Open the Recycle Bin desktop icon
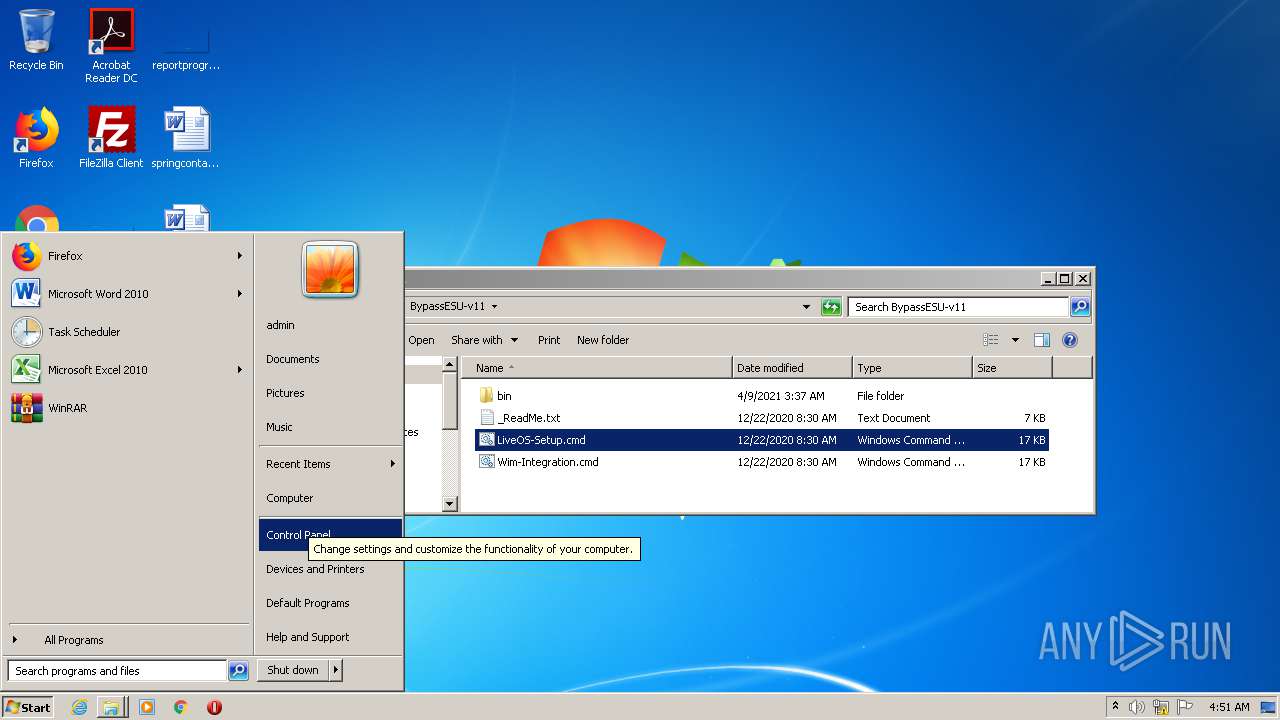The image size is (1280, 720). point(36,40)
